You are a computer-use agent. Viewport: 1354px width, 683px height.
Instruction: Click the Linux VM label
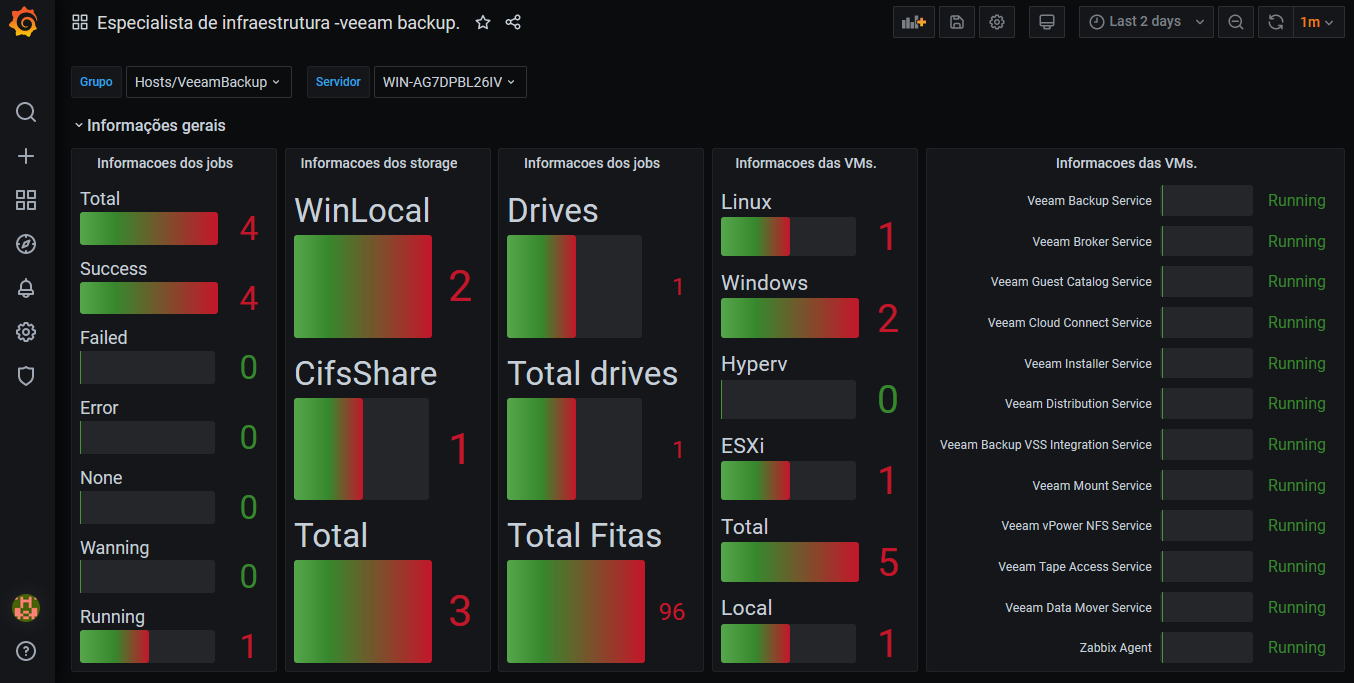click(x=746, y=202)
